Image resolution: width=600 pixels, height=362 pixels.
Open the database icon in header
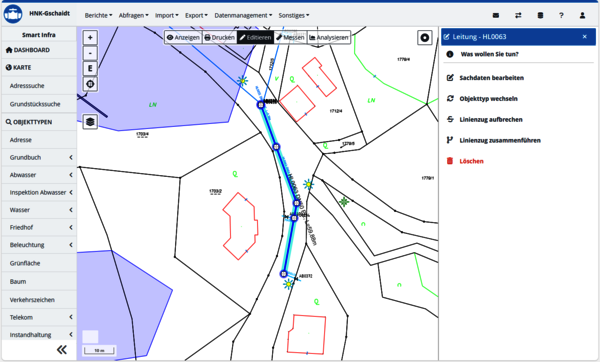[x=540, y=15]
